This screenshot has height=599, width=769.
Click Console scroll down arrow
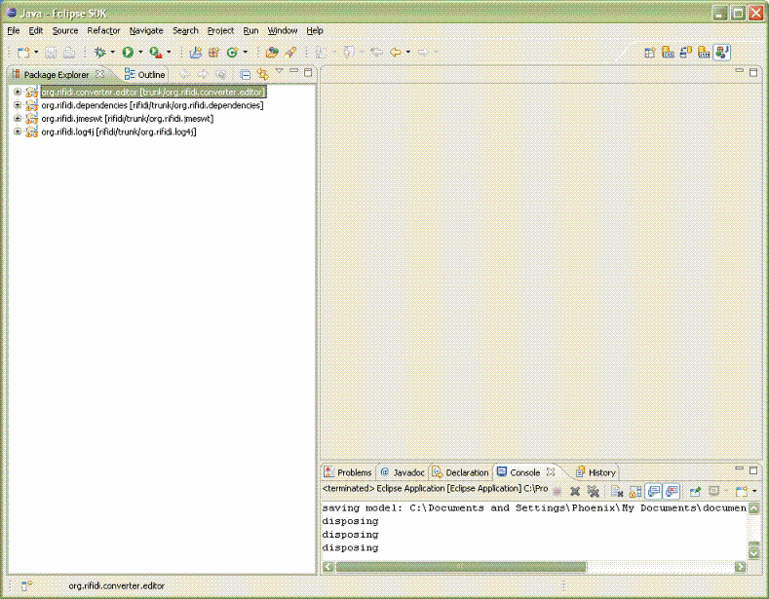pos(754,553)
